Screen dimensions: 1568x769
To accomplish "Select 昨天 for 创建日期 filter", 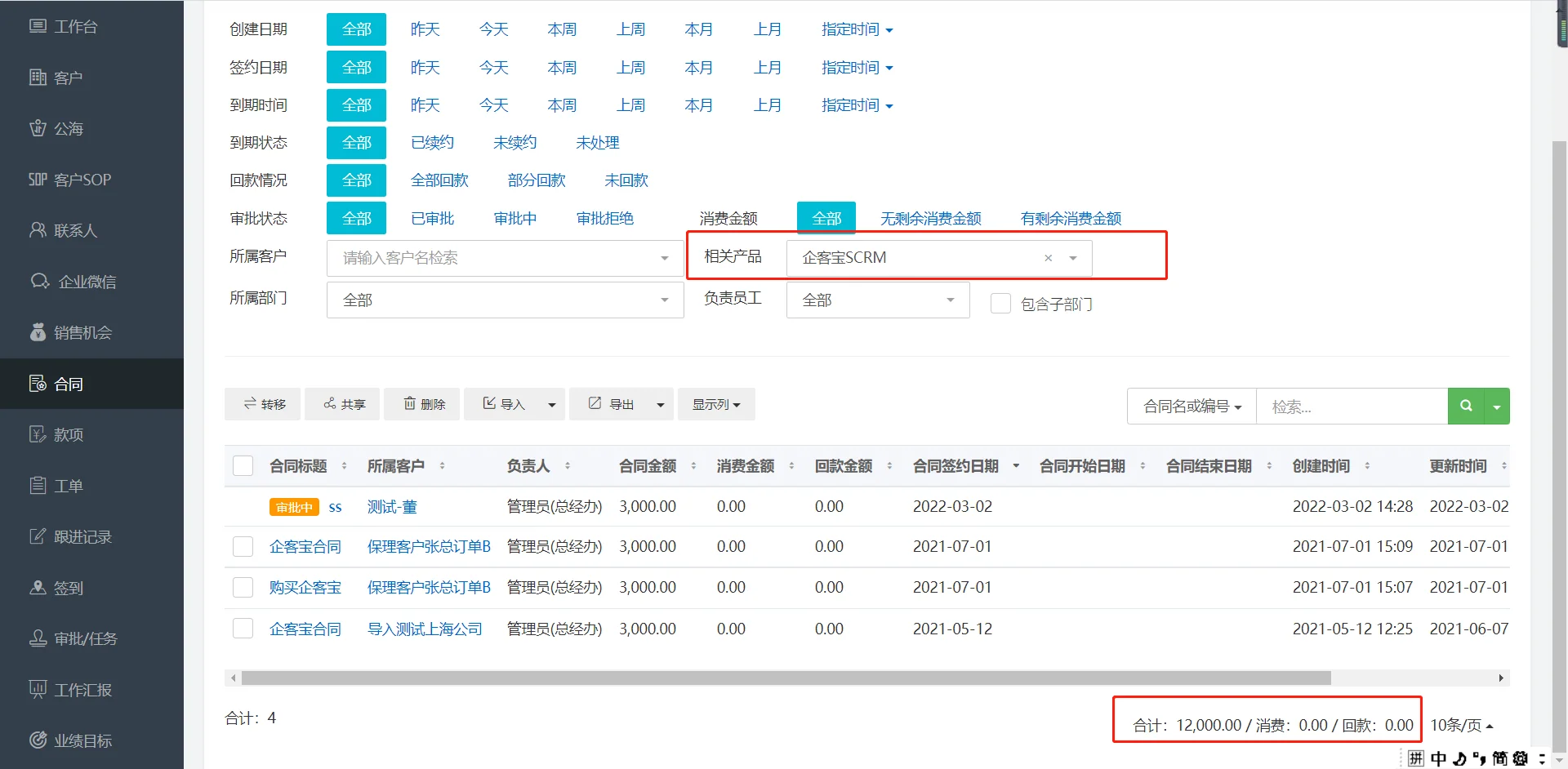I will [x=425, y=29].
